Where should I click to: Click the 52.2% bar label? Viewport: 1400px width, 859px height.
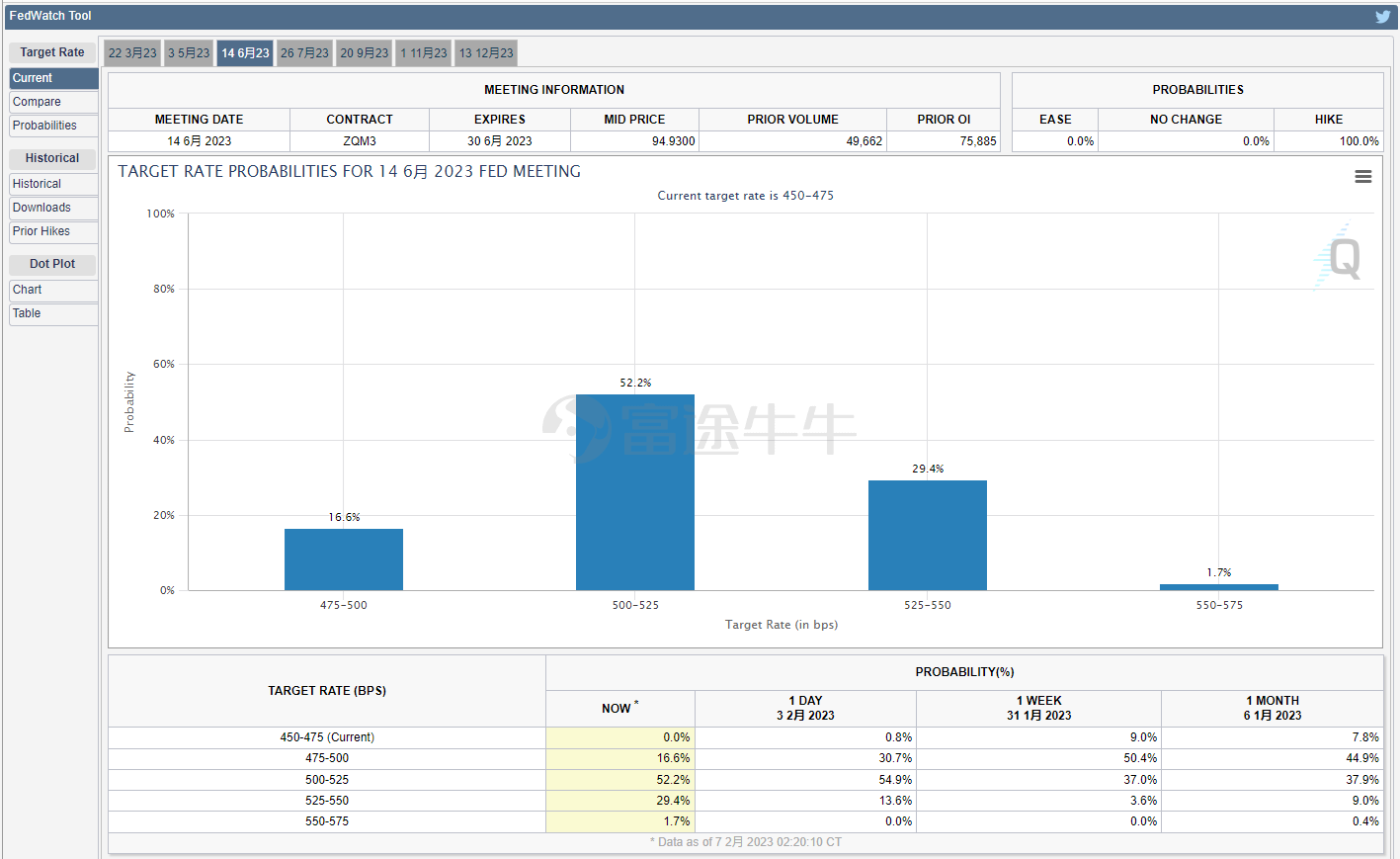635,383
